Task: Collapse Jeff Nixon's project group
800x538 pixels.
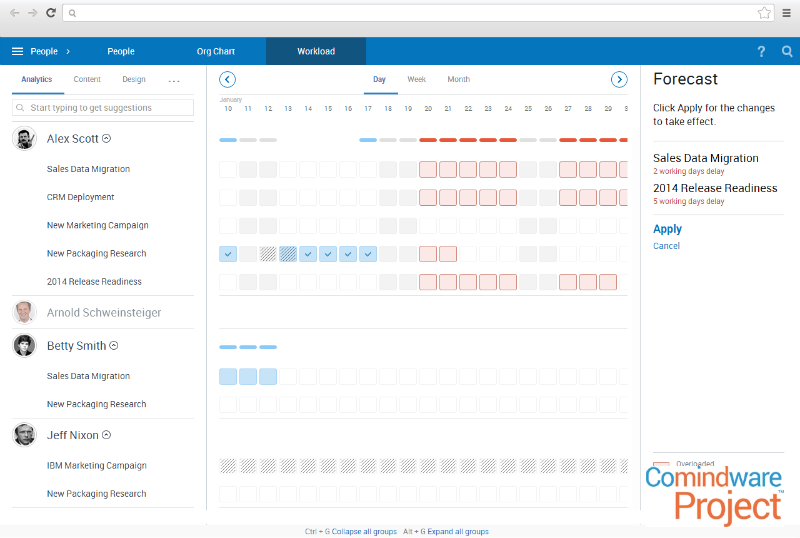Action: [106, 435]
